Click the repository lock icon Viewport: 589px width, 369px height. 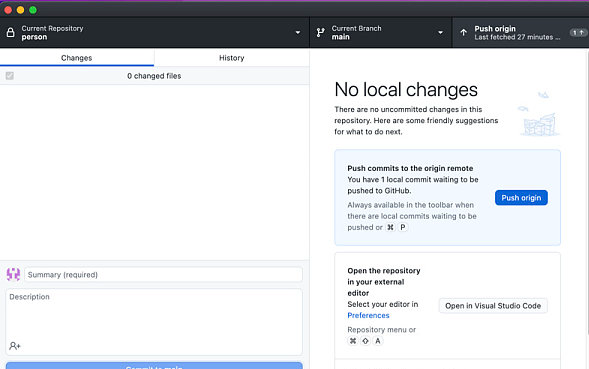(11, 33)
